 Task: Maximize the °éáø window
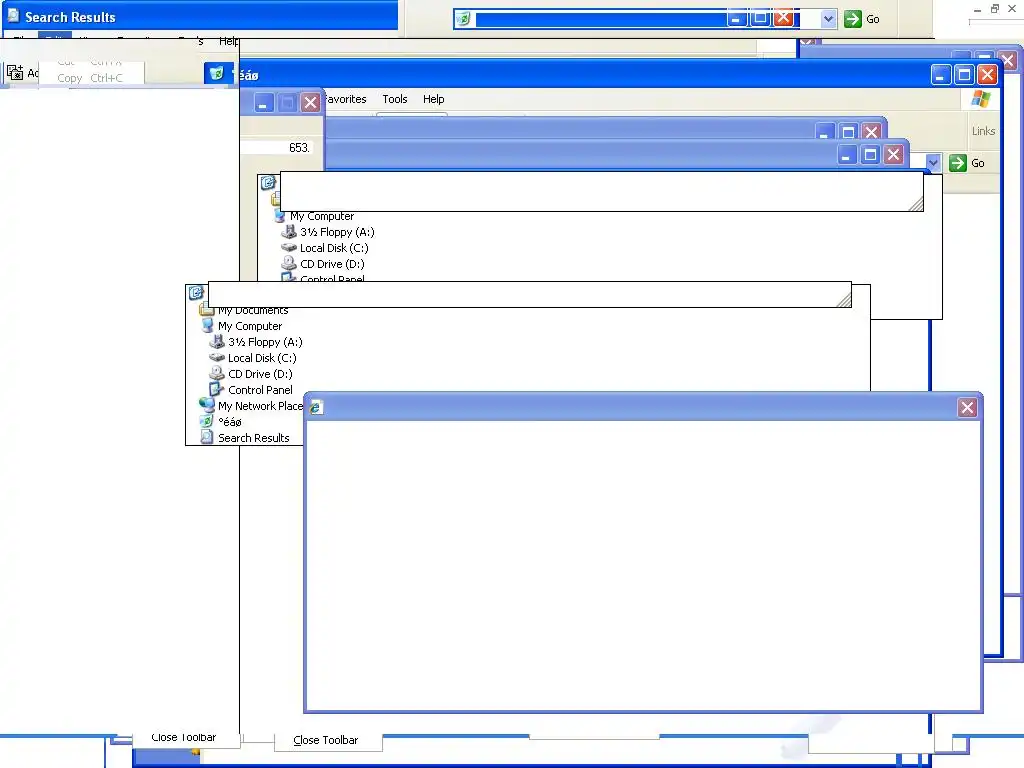pyautogui.click(x=964, y=74)
